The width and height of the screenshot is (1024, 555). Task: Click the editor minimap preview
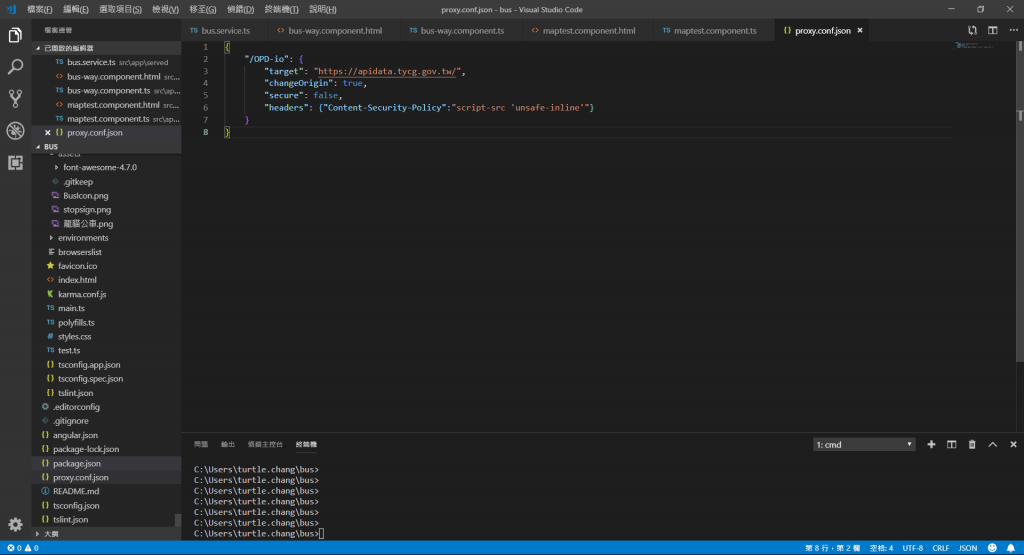click(x=974, y=46)
